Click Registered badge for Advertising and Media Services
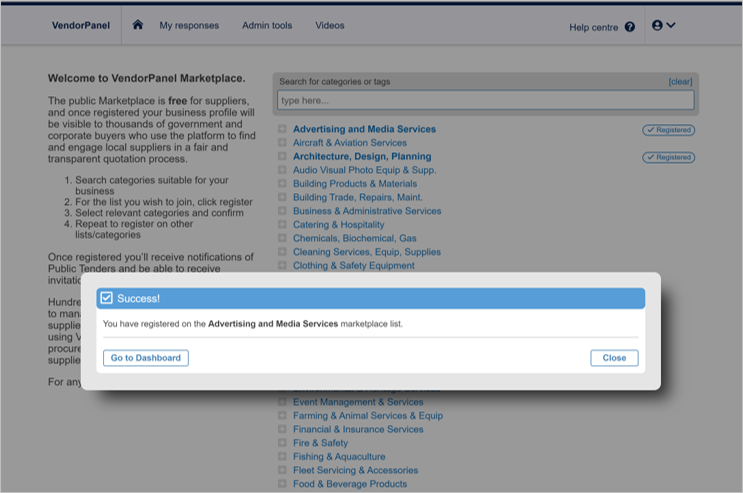 669,130
